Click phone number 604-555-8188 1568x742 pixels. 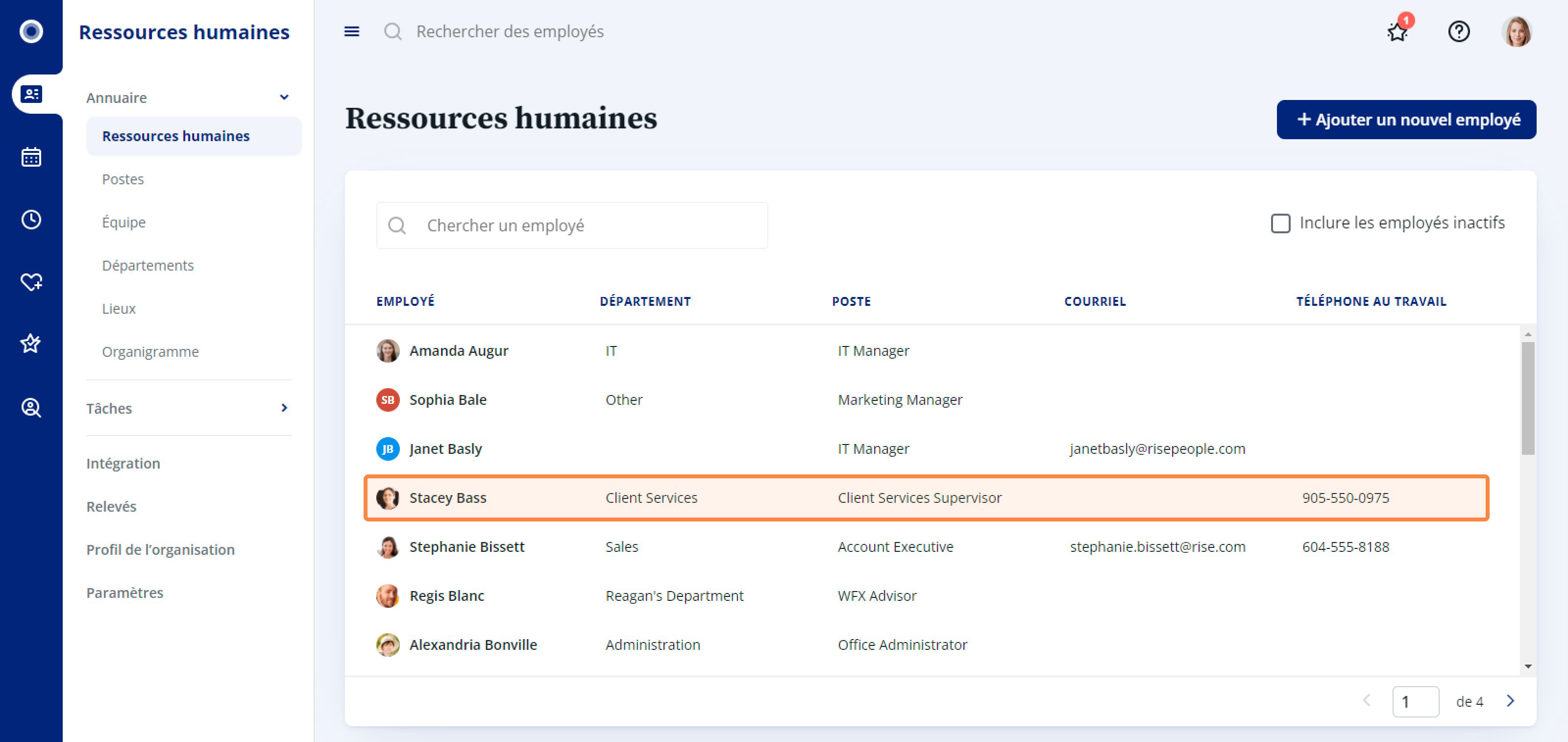coord(1345,547)
